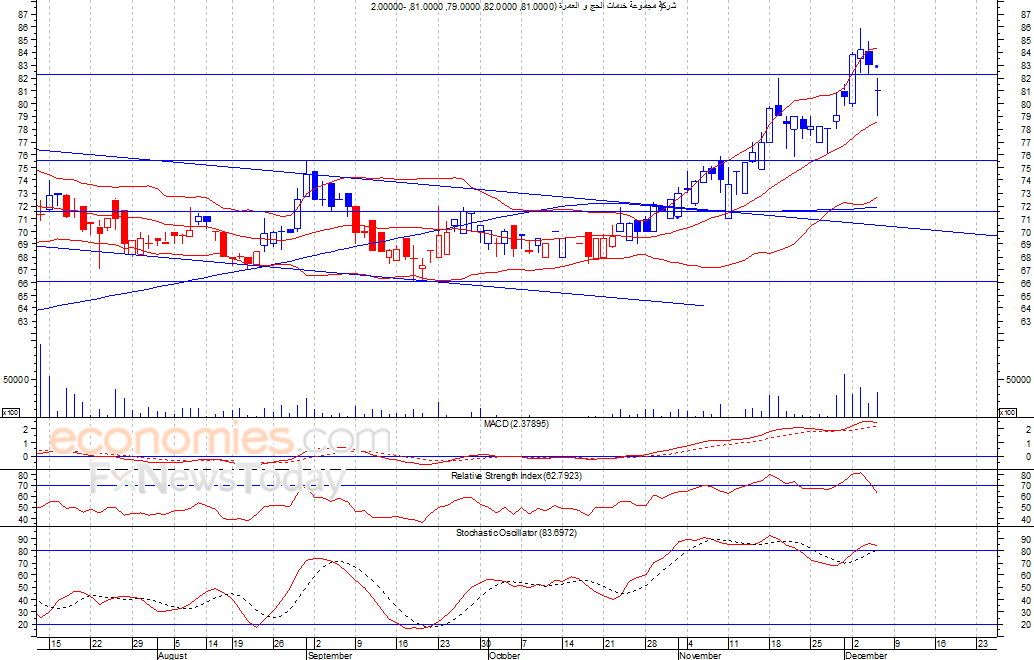Click date label 29 on time axis
The image size is (1034, 660).
138,644
